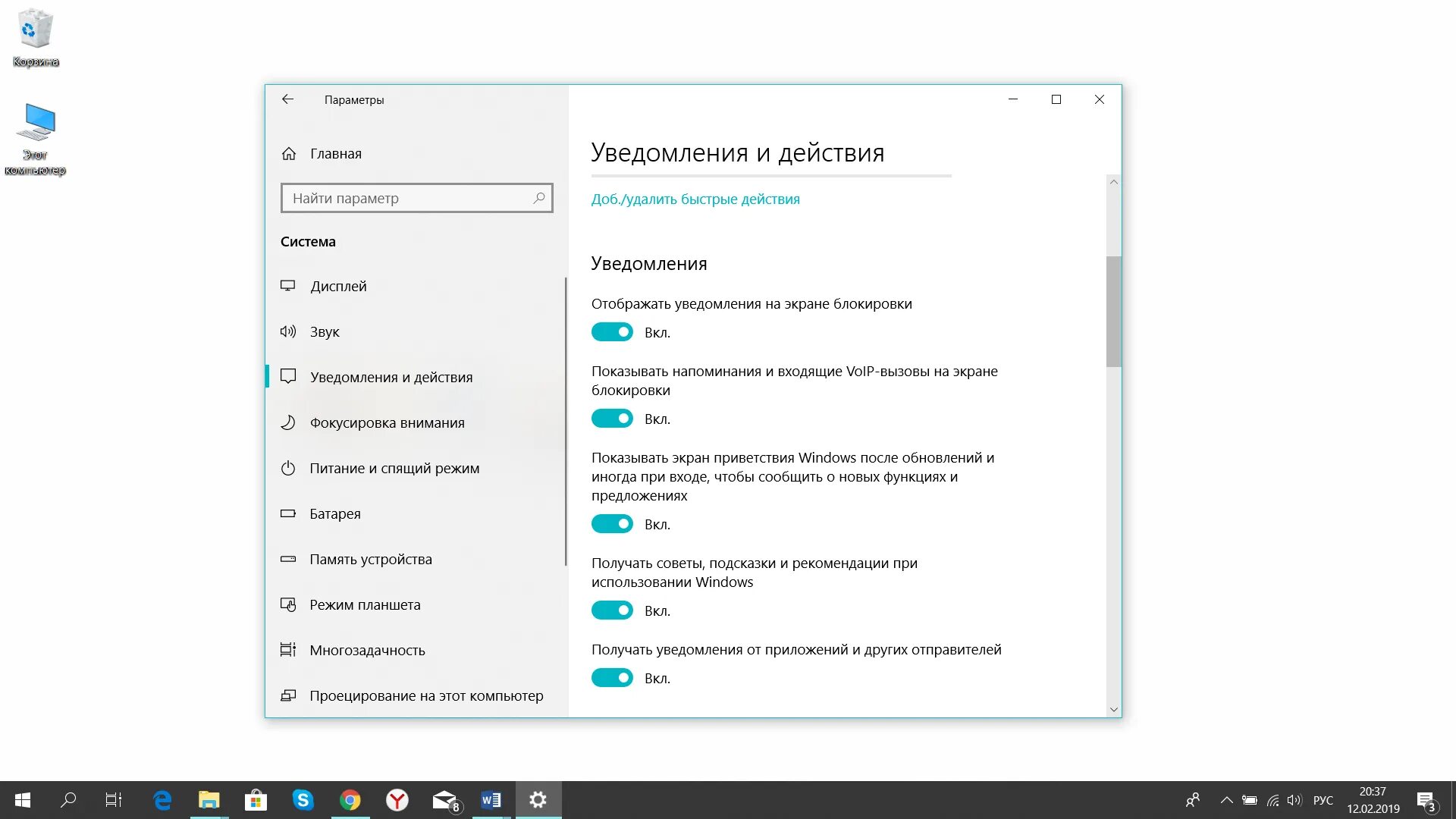Viewport: 1456px width, 819px height.
Task: Open Microsoft Edge from the taskbar
Action: 162,799
